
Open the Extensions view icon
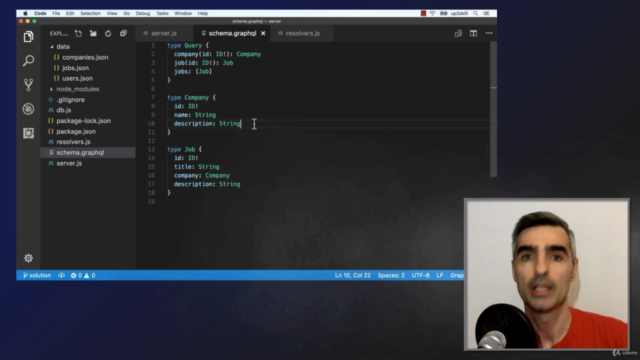point(28,133)
